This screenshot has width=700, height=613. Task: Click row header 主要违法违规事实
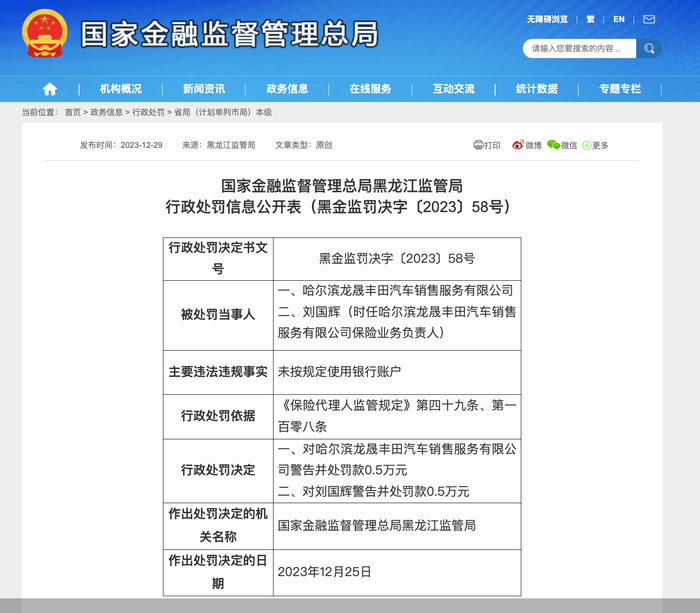(218, 372)
